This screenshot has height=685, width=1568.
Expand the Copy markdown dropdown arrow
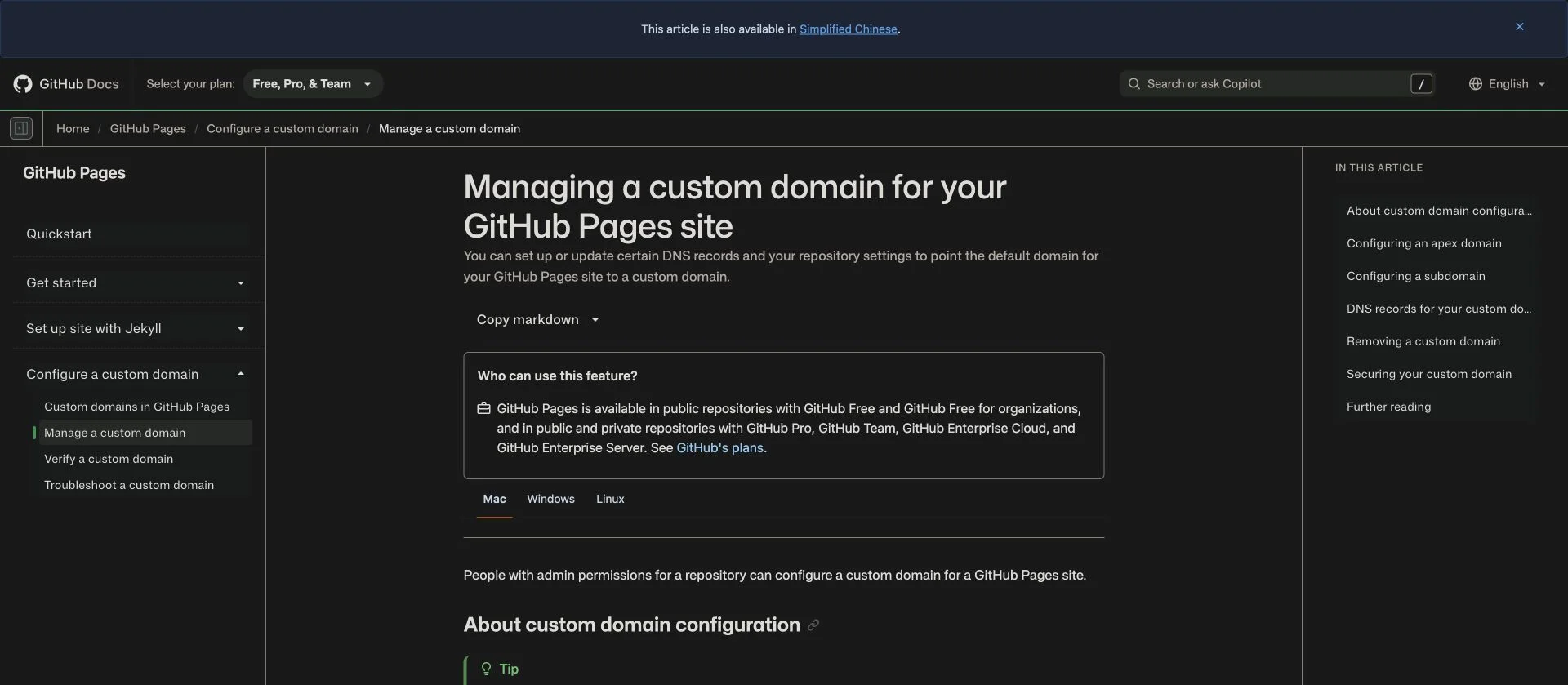(595, 320)
